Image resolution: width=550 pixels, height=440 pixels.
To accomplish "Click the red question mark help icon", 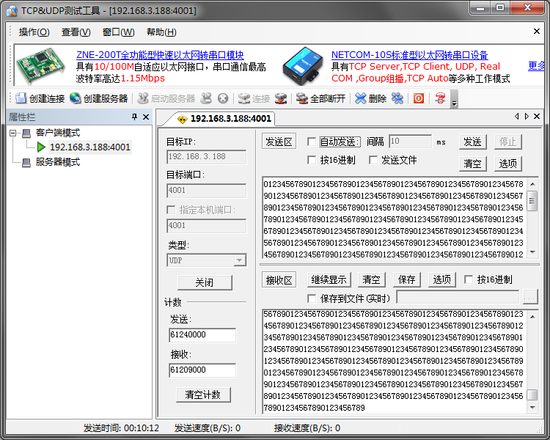I will (440, 98).
